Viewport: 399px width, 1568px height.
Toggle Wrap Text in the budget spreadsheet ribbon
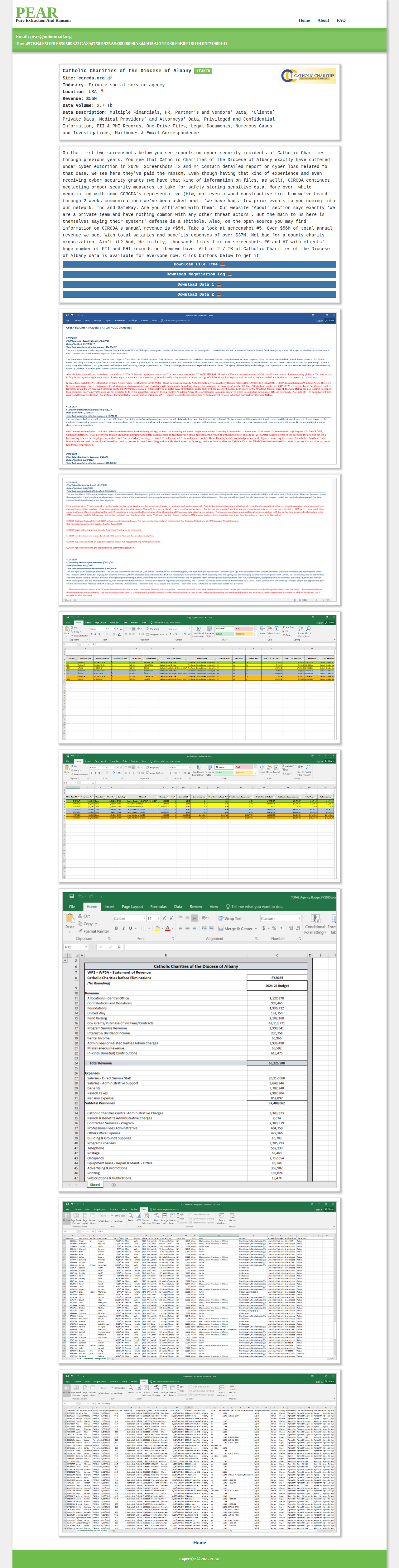pos(230,918)
